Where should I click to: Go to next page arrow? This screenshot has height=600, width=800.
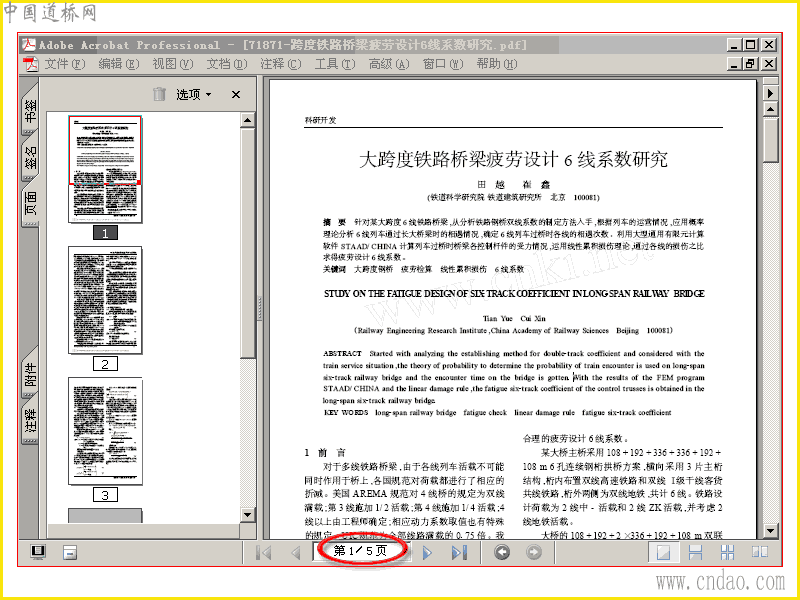click(x=428, y=553)
